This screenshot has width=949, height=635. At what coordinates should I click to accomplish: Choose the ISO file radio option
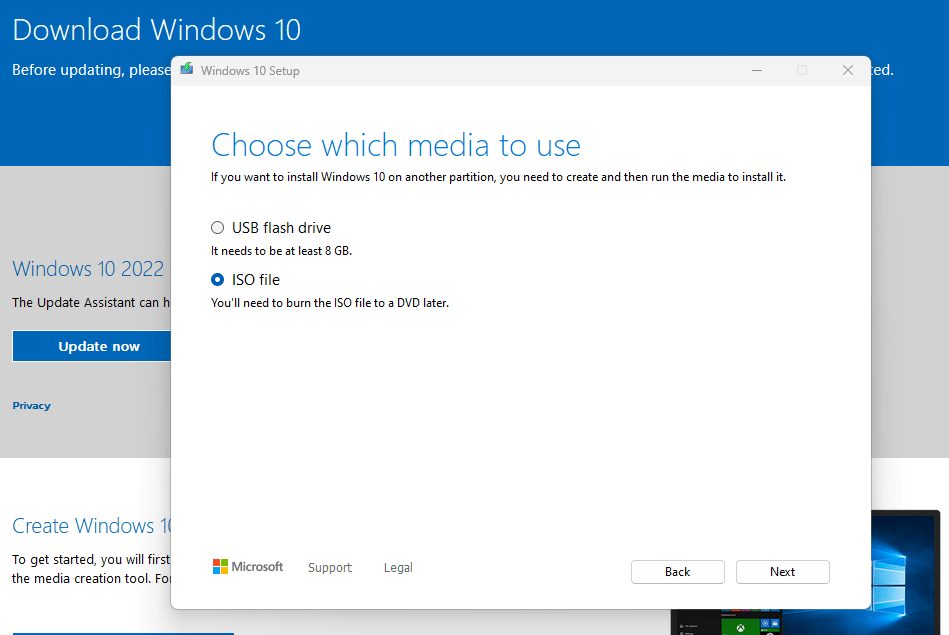[217, 280]
